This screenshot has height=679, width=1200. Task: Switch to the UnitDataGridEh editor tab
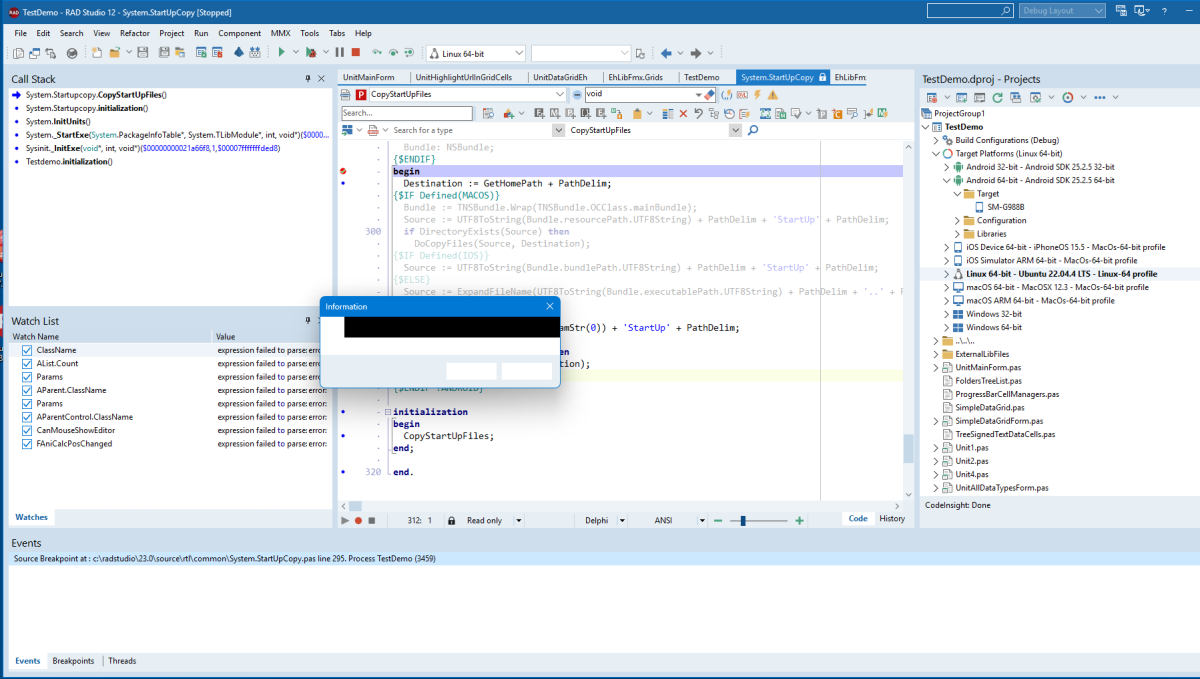click(x=560, y=77)
